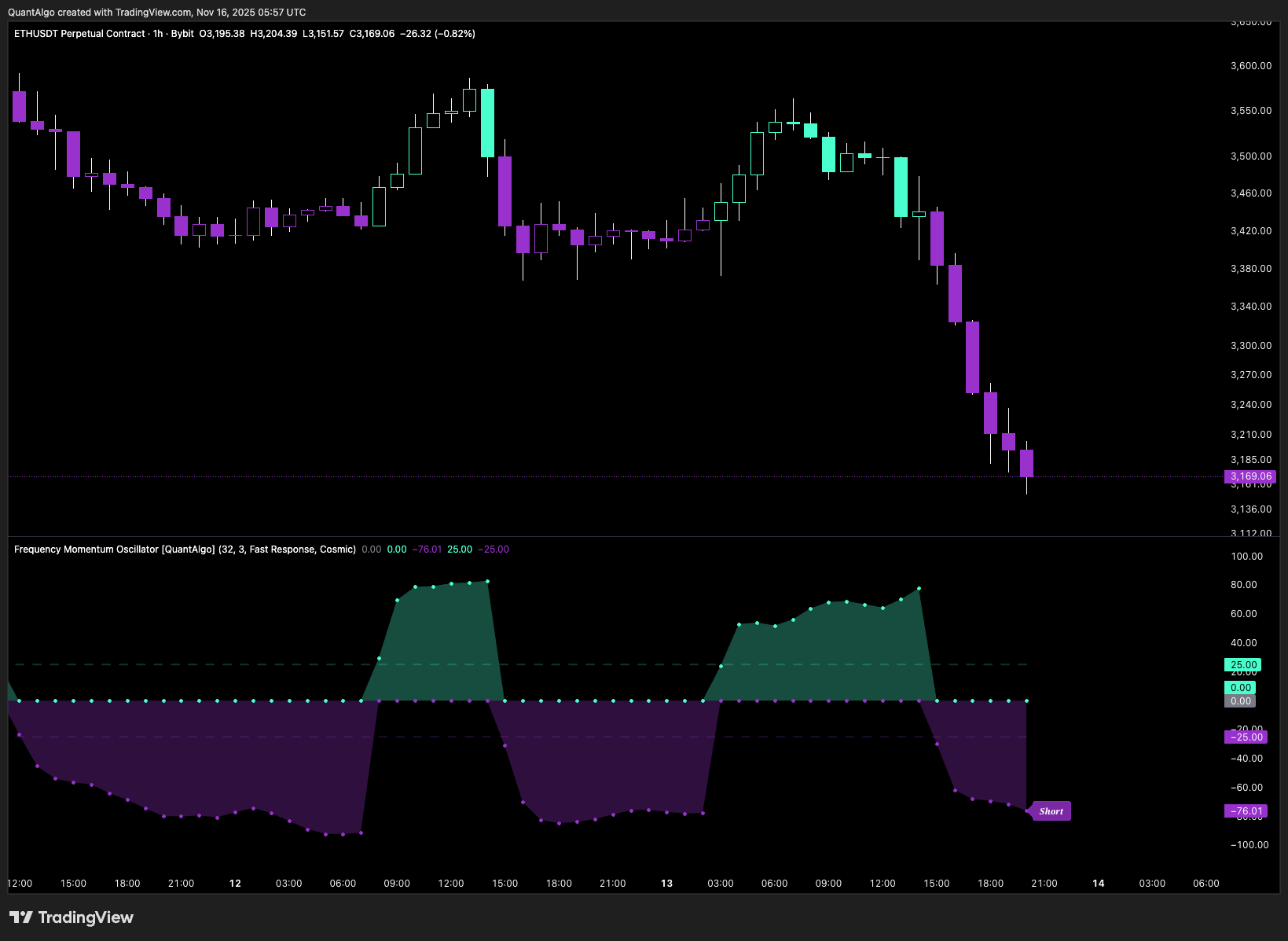Click the closing price C3,169.06 in header

[x=372, y=34]
